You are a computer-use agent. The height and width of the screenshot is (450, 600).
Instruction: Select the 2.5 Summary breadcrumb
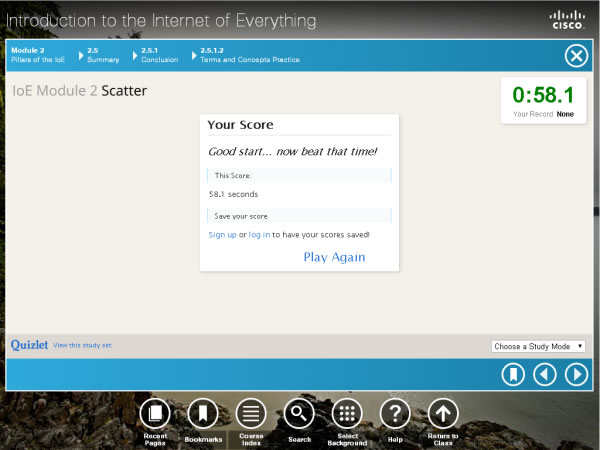click(102, 55)
